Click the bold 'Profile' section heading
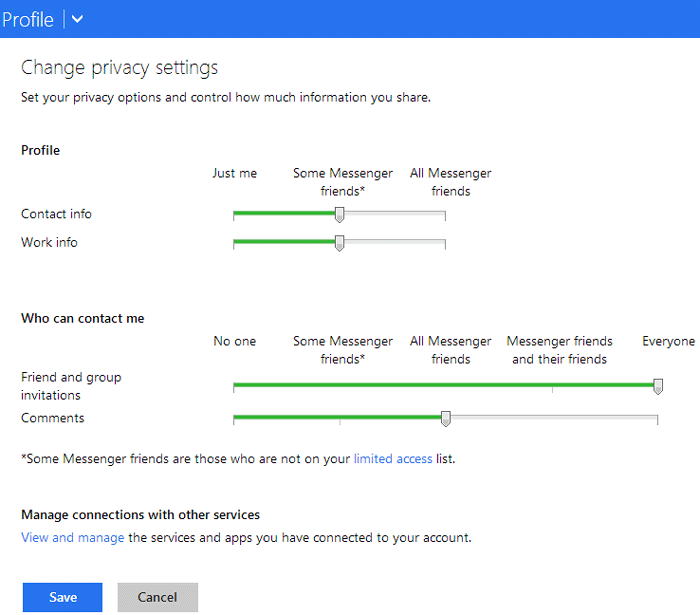This screenshot has width=700, height=615. 40,150
